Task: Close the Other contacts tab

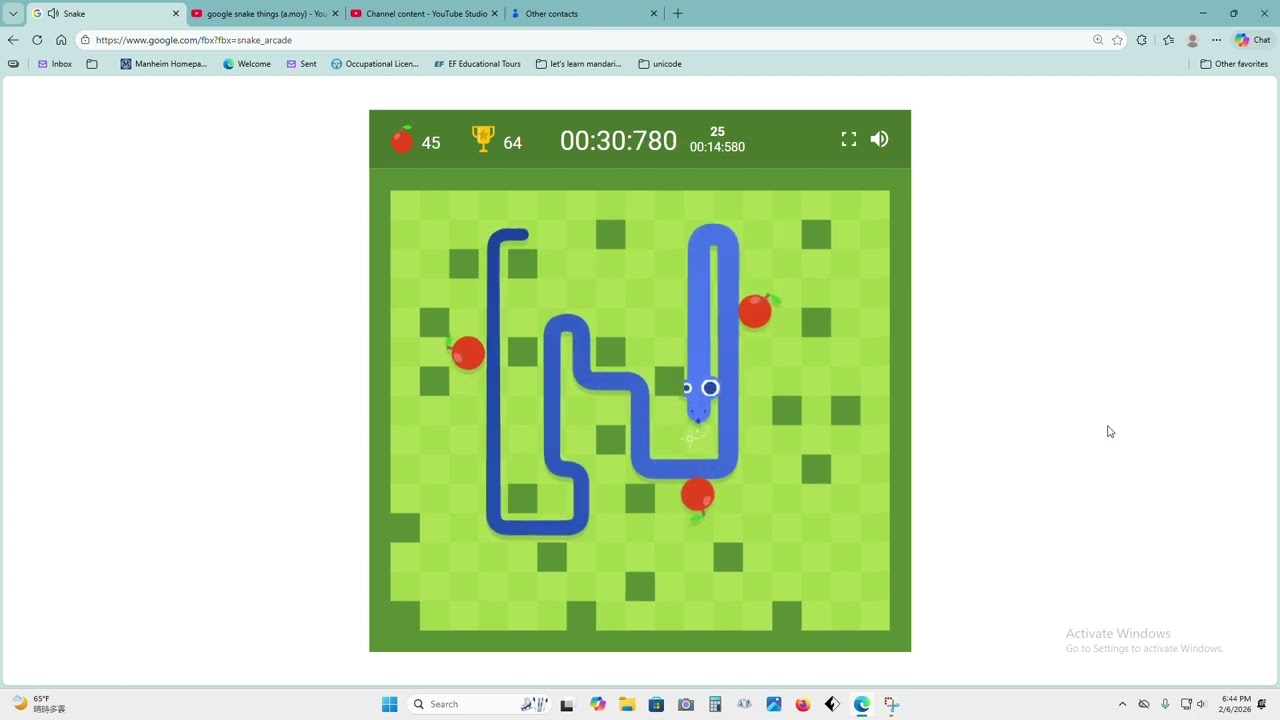Action: click(654, 14)
